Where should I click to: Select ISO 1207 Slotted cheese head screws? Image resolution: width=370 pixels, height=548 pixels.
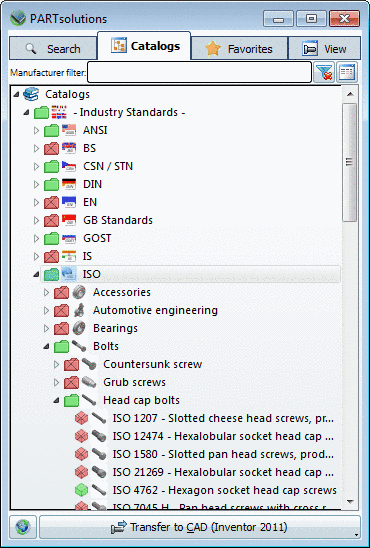point(223,418)
